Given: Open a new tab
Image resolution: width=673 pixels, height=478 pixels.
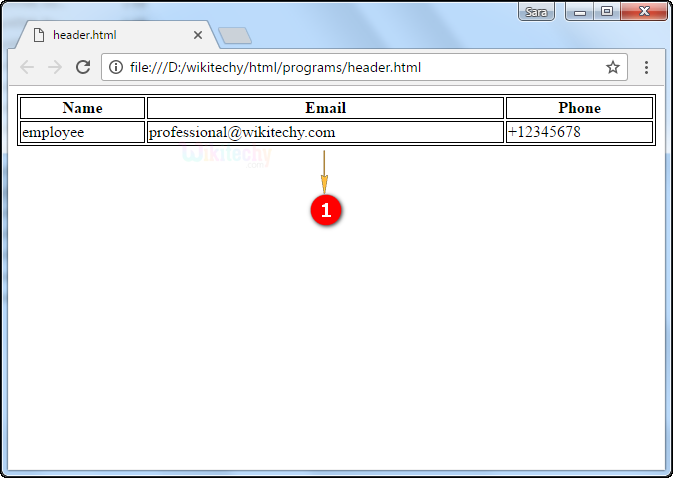Looking at the screenshot, I should click(x=234, y=36).
